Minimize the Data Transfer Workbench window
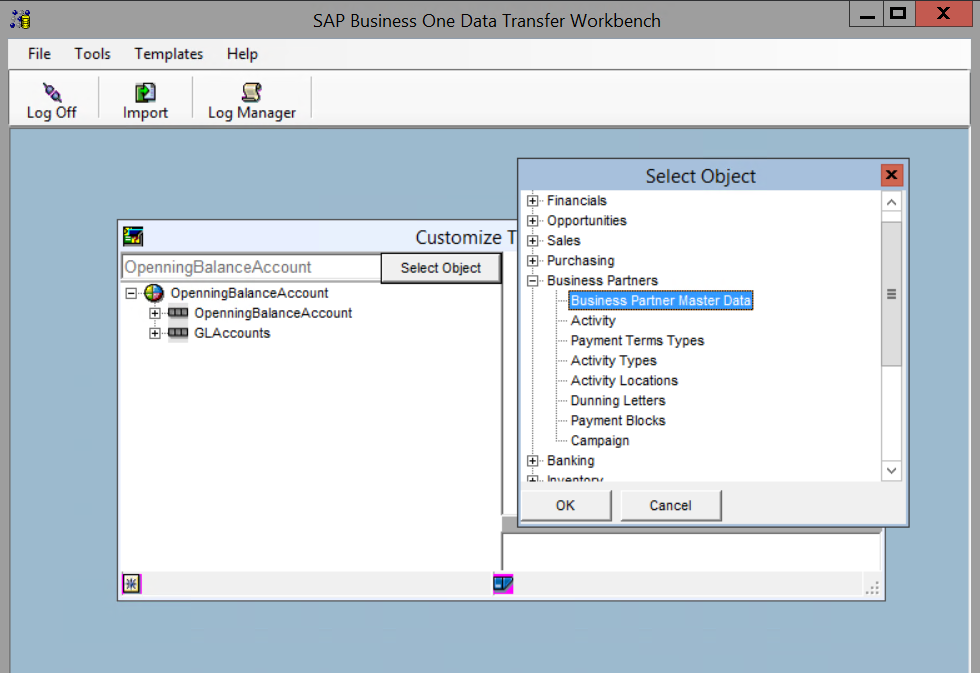 point(866,14)
